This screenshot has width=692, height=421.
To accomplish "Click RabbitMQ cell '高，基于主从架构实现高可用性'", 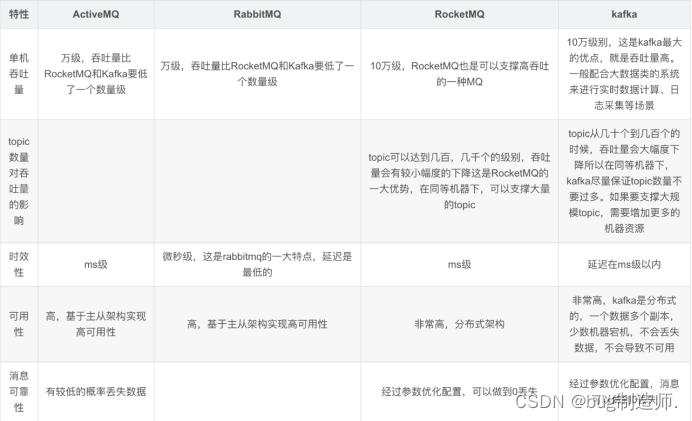I will pos(257,324).
